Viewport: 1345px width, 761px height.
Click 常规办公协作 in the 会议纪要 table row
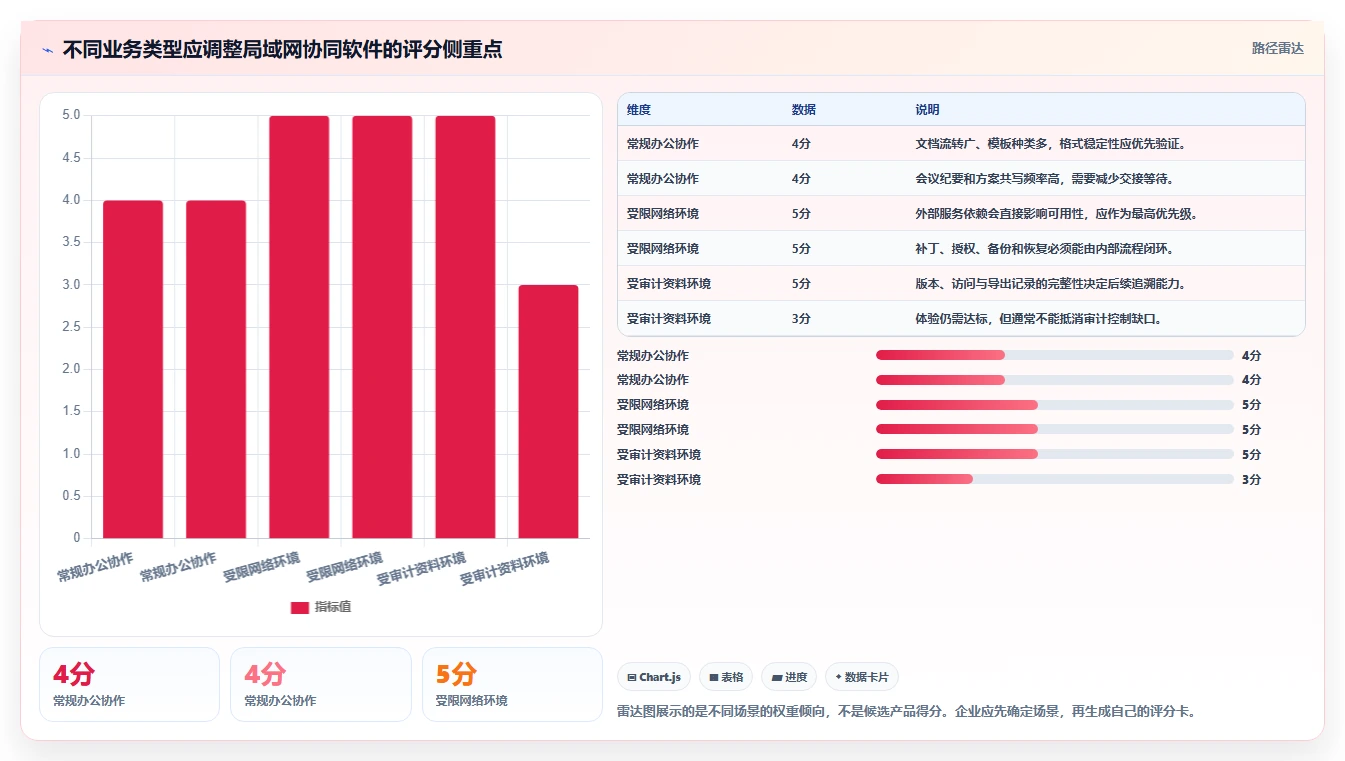point(663,179)
